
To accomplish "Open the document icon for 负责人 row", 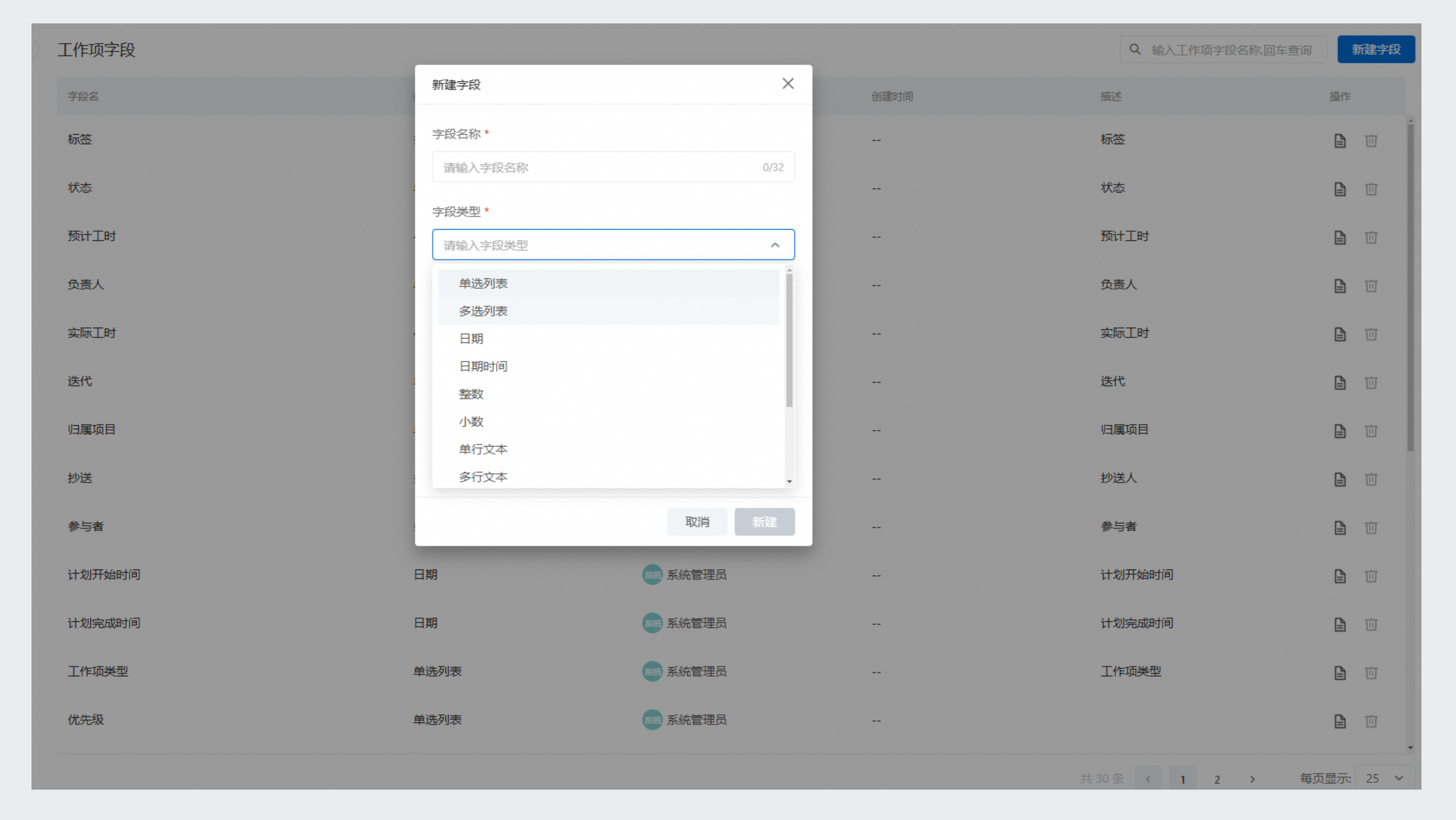I will point(1340,286).
